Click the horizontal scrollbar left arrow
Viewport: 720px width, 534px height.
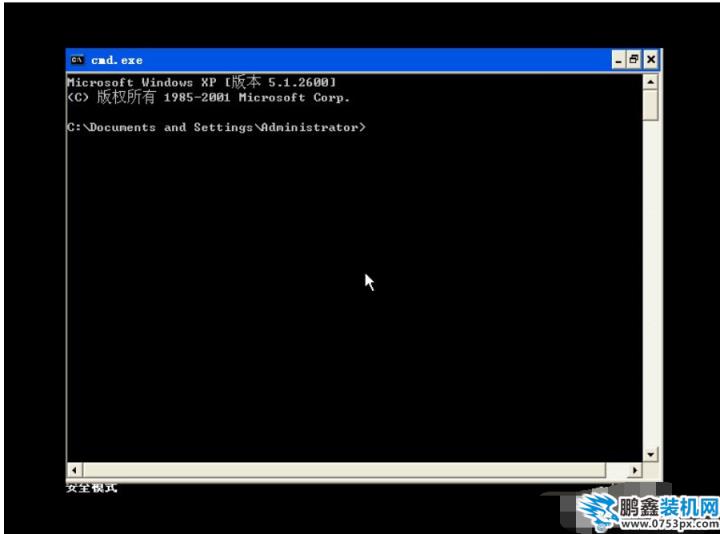tap(74, 470)
